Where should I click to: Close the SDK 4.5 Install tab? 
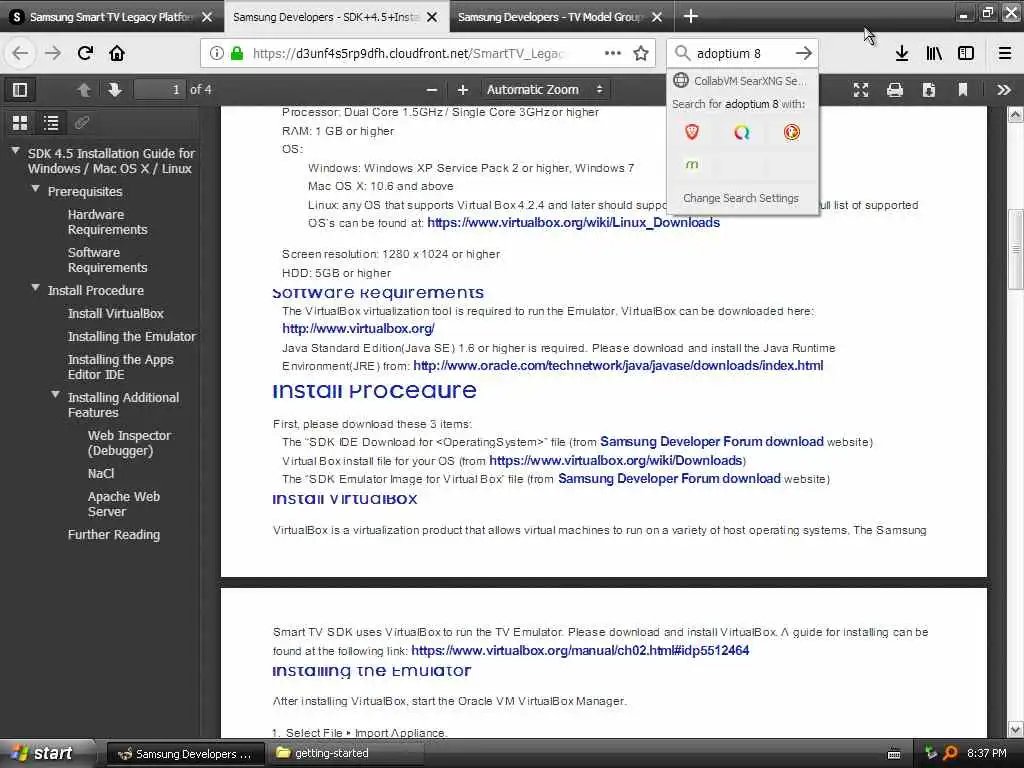432,17
